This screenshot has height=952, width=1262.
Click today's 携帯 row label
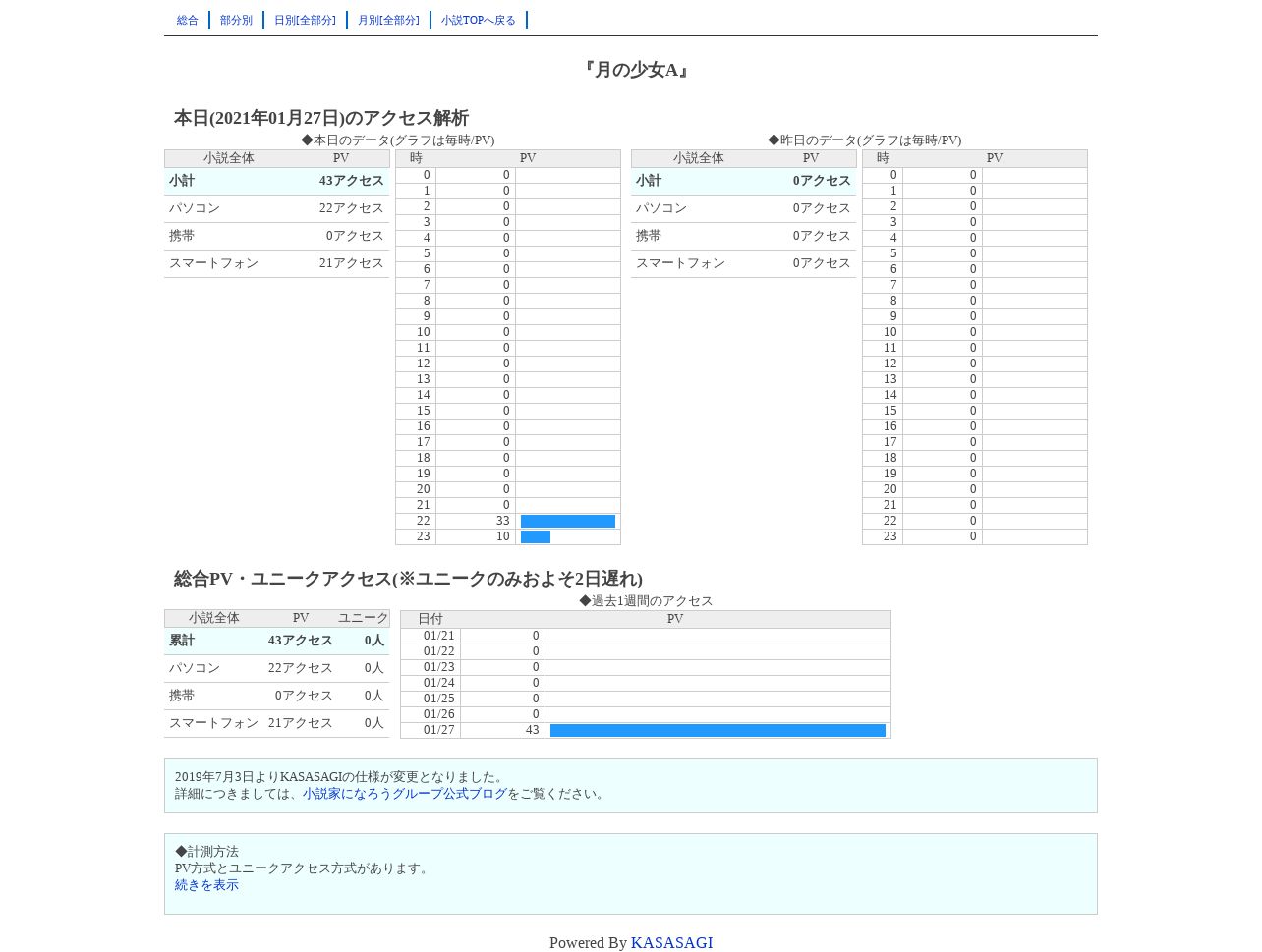[x=182, y=236]
